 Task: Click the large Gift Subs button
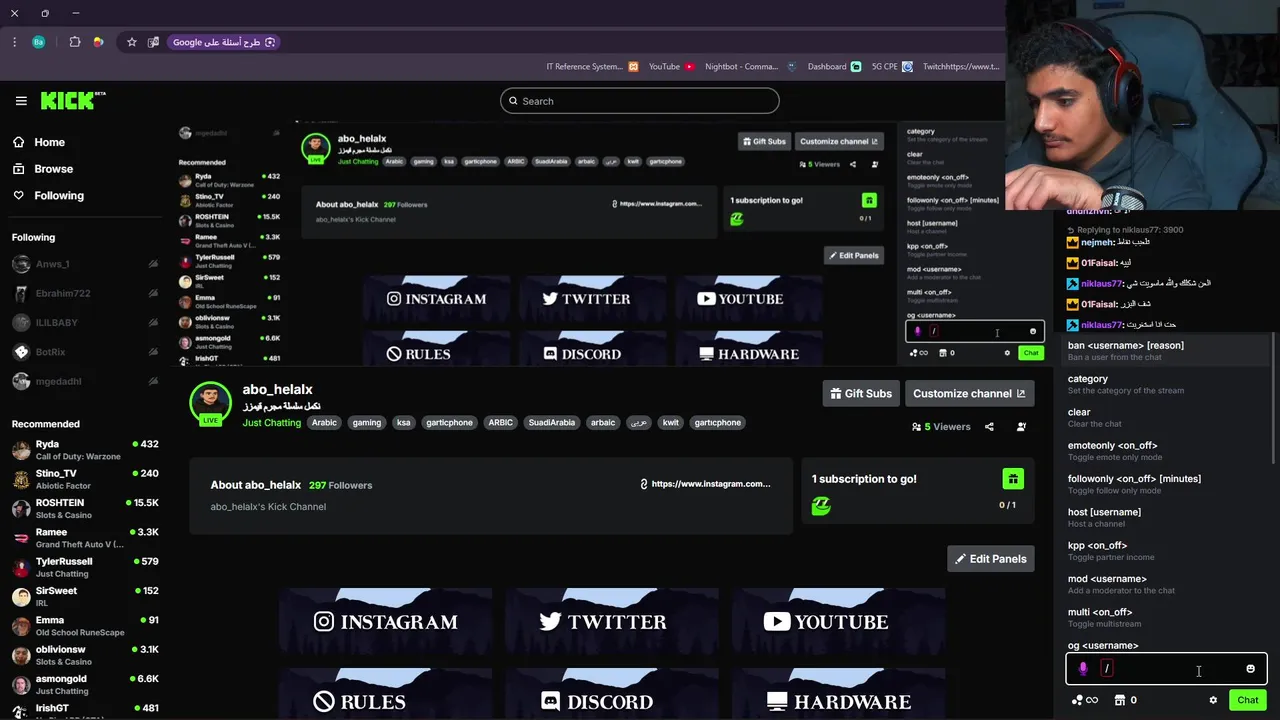pos(861,394)
